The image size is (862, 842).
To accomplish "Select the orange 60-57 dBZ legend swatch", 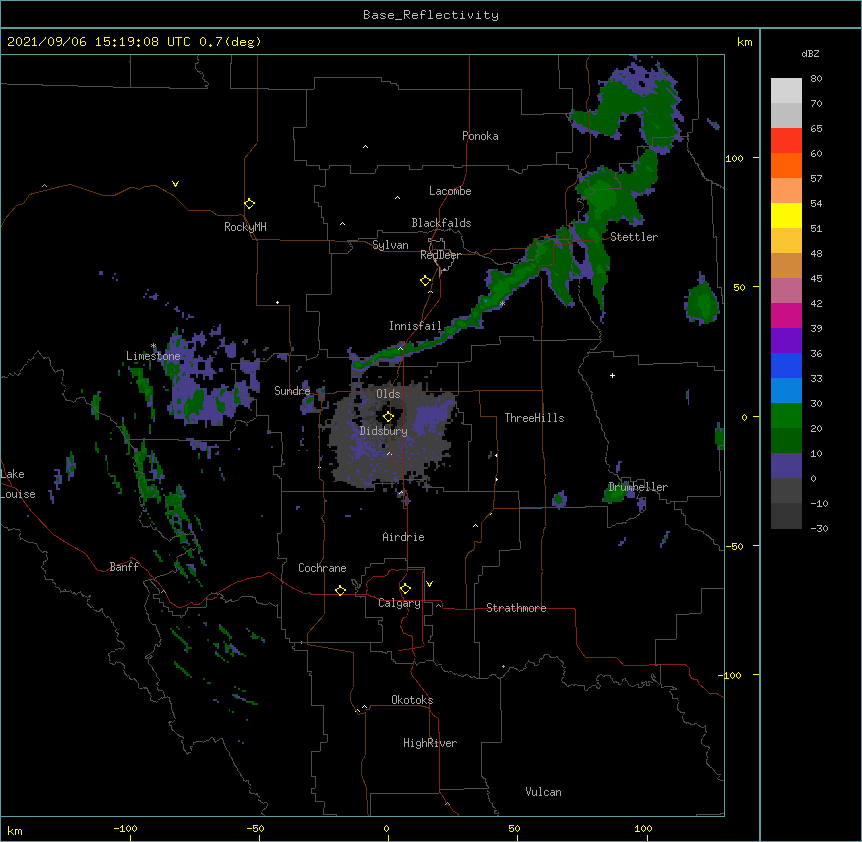I will (786, 165).
